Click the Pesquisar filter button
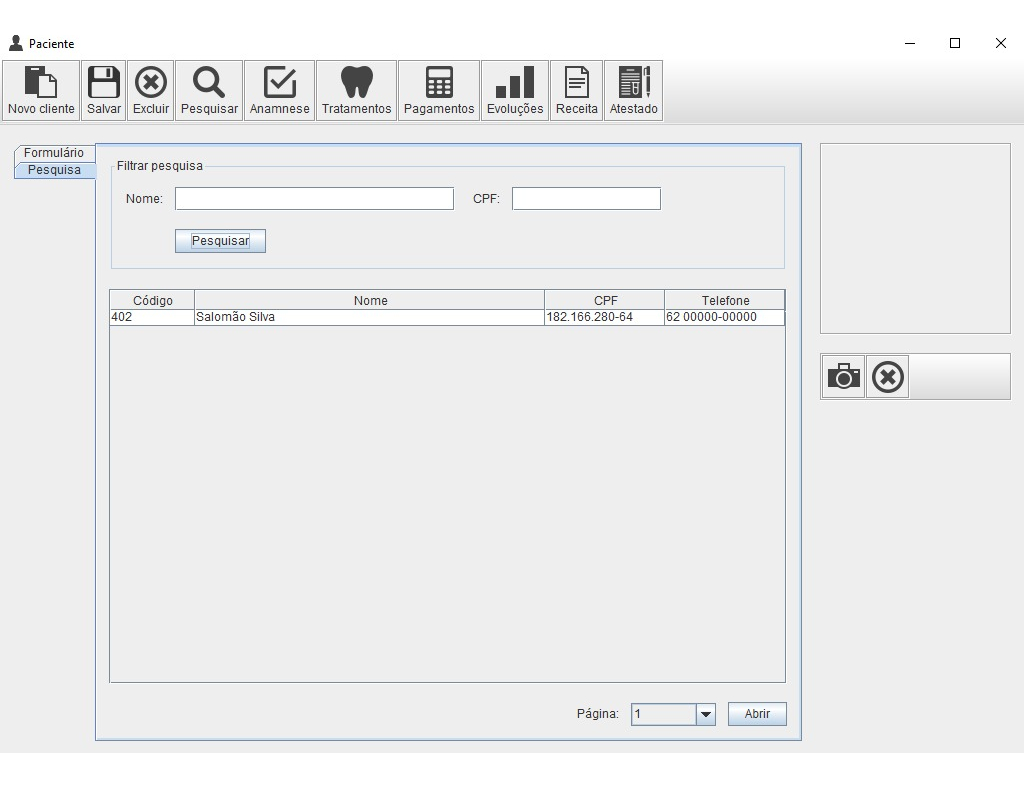Screen dimensions: 1024x788 click(x=220, y=241)
